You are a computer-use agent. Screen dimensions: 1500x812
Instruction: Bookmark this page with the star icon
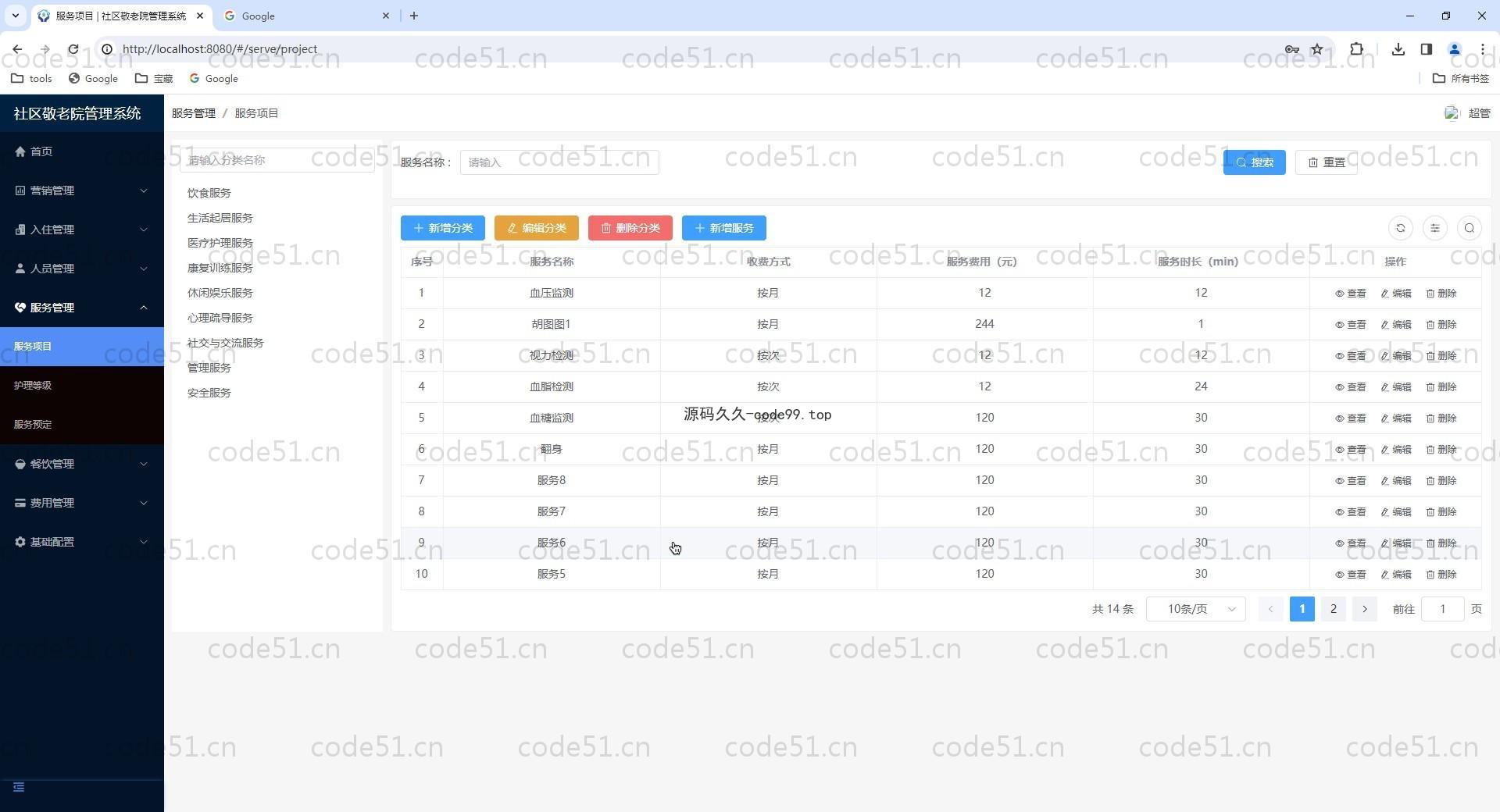pyautogui.click(x=1317, y=49)
